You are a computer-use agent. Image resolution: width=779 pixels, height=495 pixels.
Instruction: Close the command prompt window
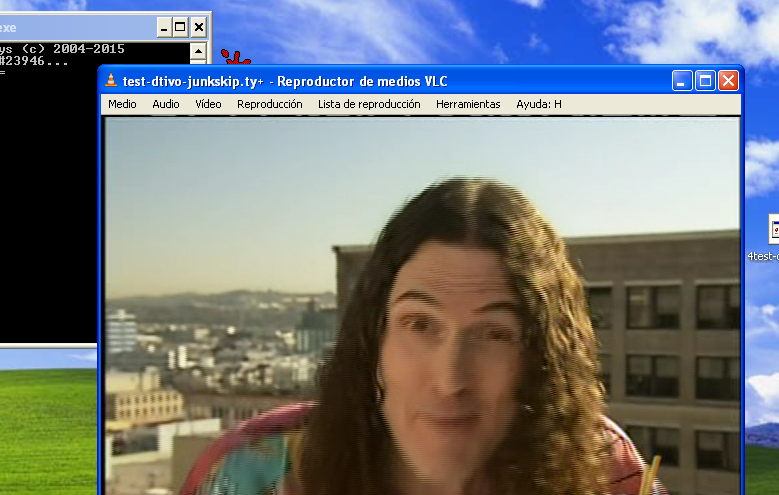click(x=199, y=27)
